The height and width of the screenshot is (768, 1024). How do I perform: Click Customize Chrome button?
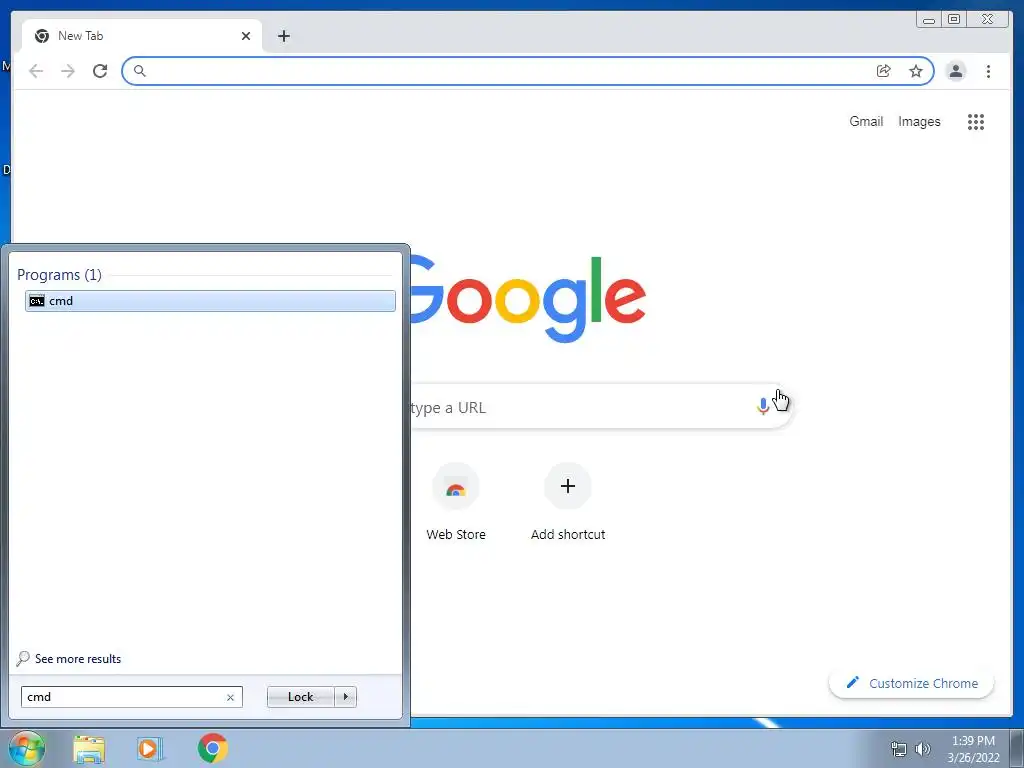pos(911,683)
